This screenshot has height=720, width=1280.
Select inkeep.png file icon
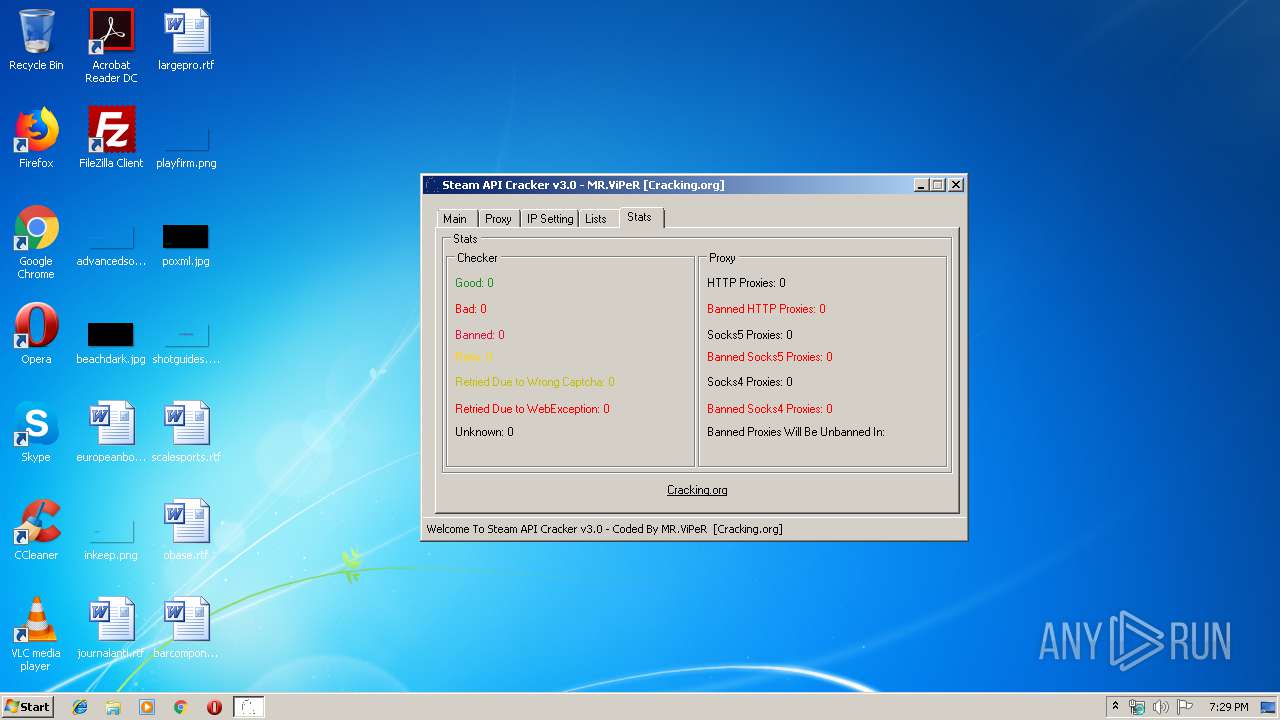pyautogui.click(x=111, y=536)
